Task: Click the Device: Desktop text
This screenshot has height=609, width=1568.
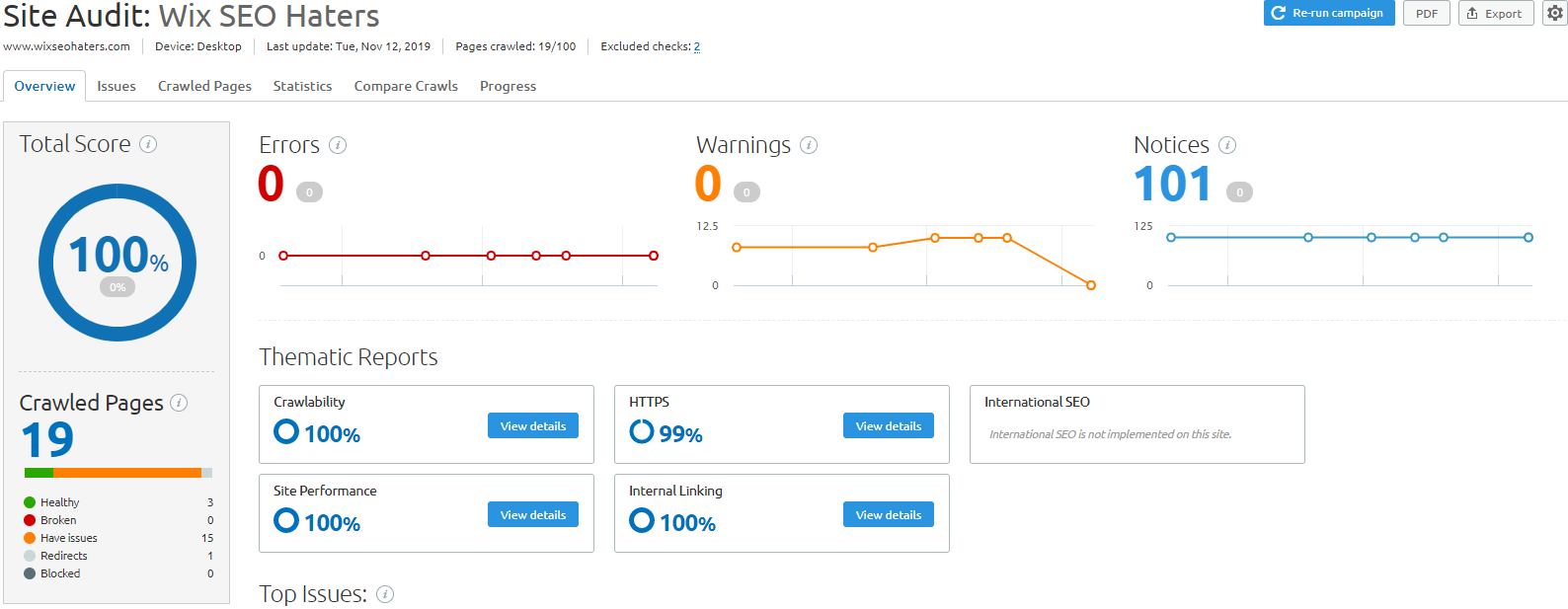Action: (198, 46)
